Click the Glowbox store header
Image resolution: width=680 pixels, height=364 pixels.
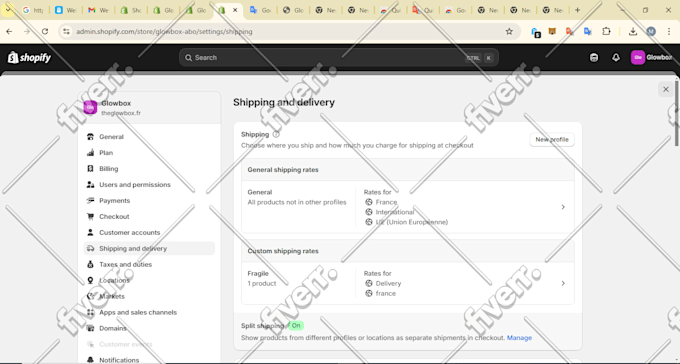pyautogui.click(x=149, y=108)
